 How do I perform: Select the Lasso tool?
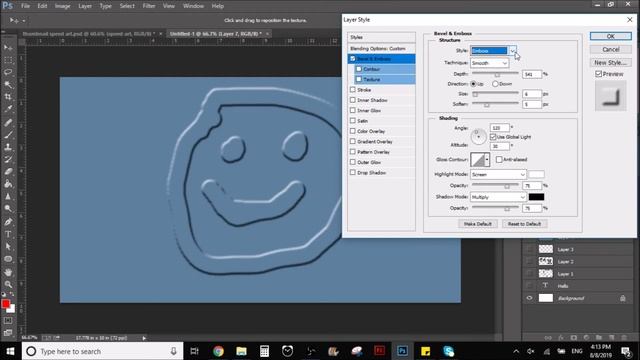click(x=8, y=72)
